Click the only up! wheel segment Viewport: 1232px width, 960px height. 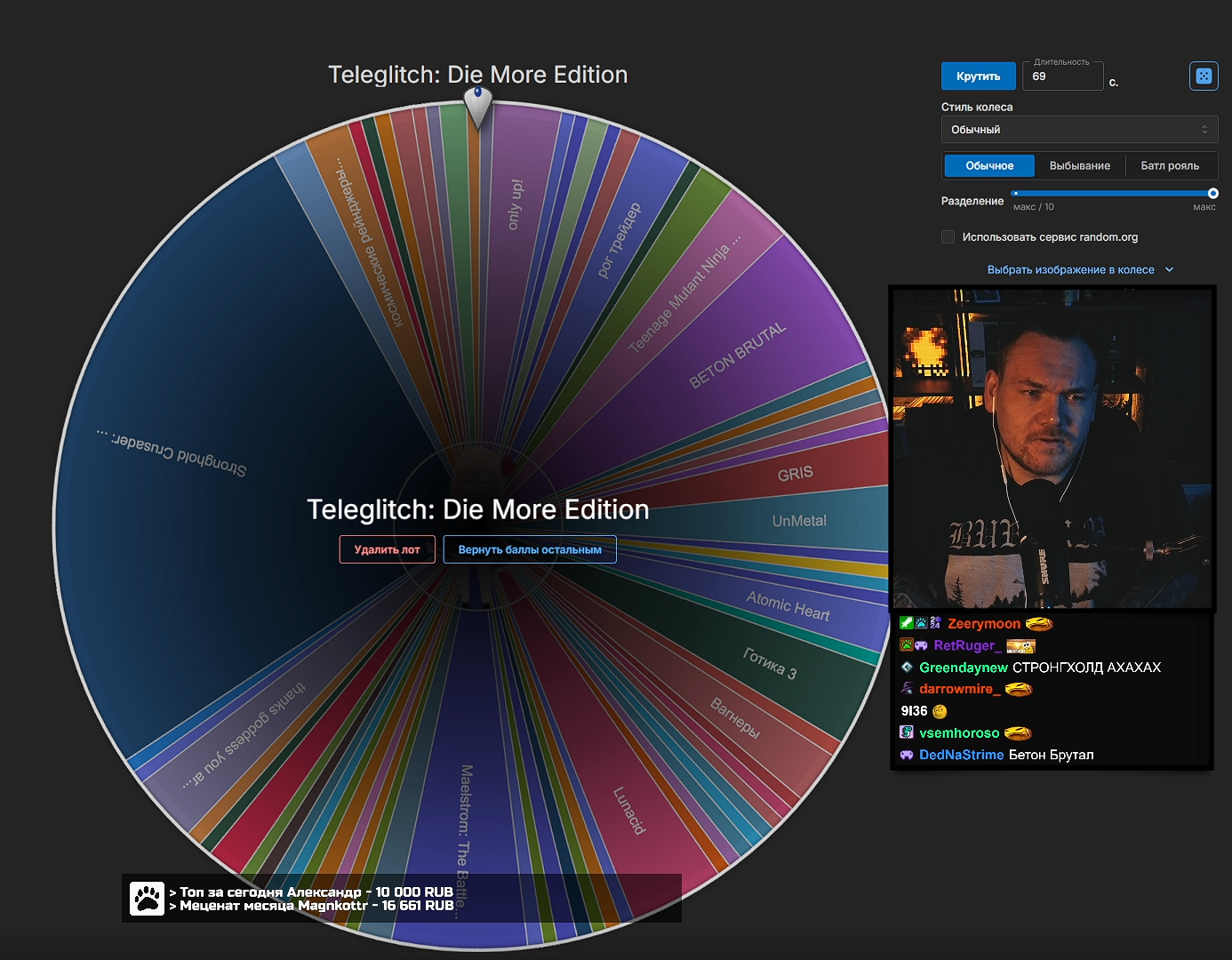point(516,204)
